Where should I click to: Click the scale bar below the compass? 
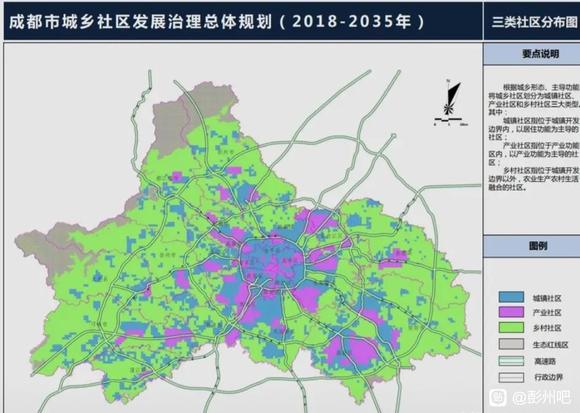(450, 121)
